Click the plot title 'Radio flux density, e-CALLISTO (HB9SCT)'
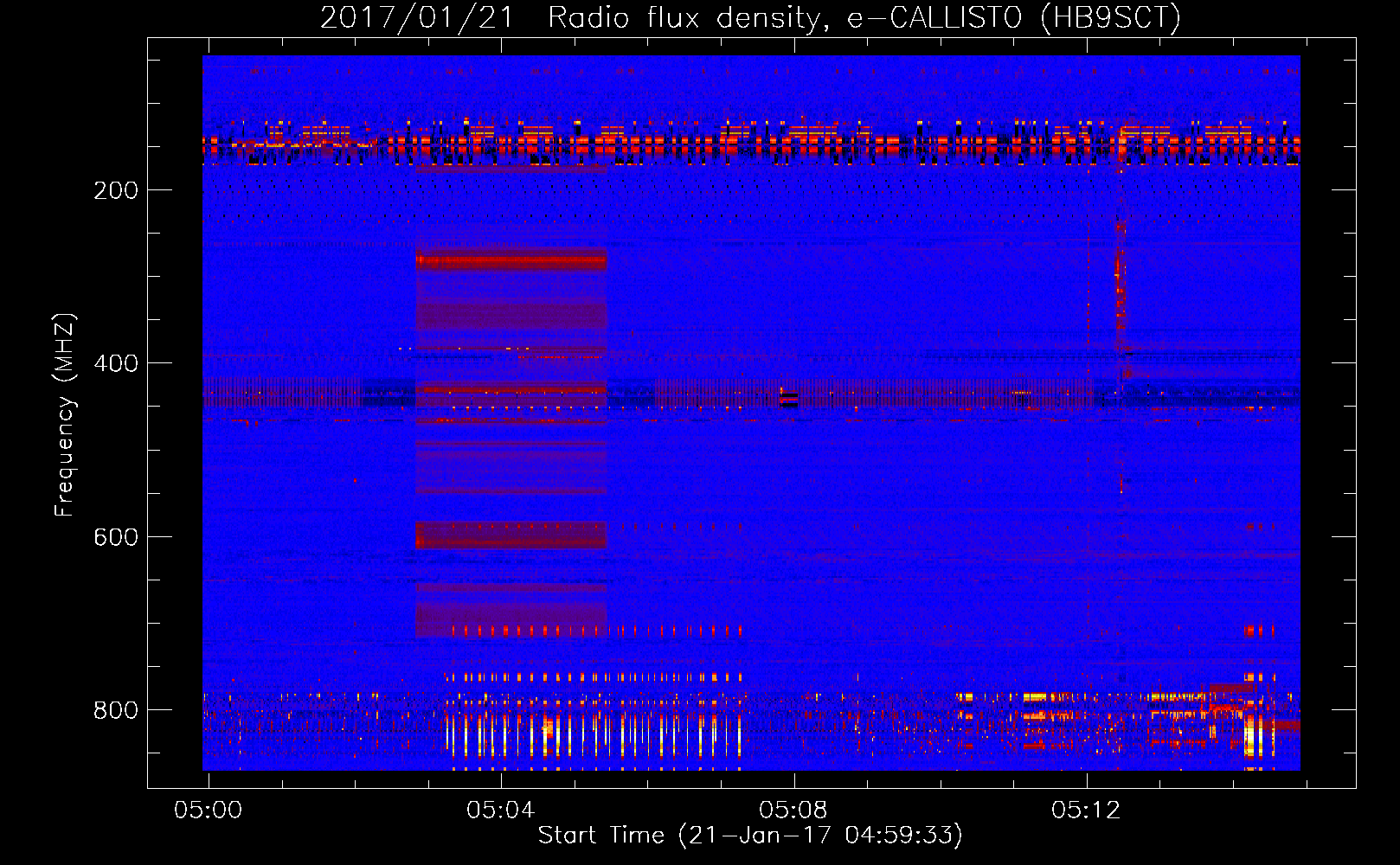The height and width of the screenshot is (865, 1400). pyautogui.click(x=864, y=17)
